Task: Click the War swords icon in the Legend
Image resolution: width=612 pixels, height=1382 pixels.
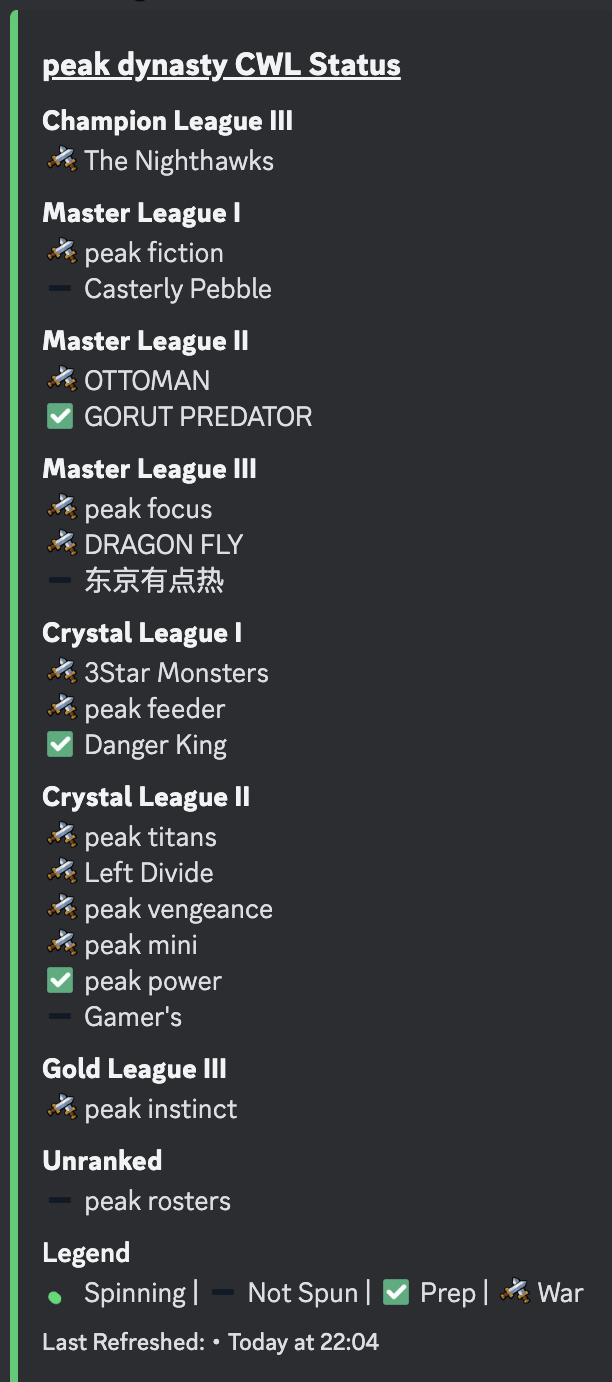Action: 514,1292
